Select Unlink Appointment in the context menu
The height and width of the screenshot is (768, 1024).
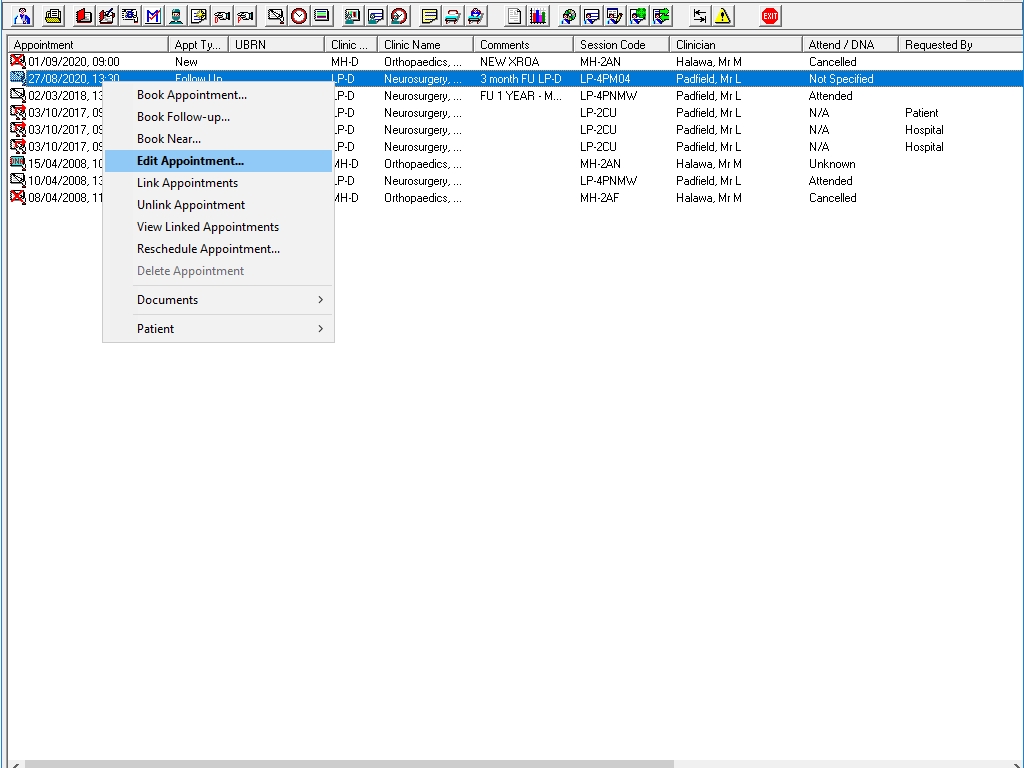[x=218, y=204]
